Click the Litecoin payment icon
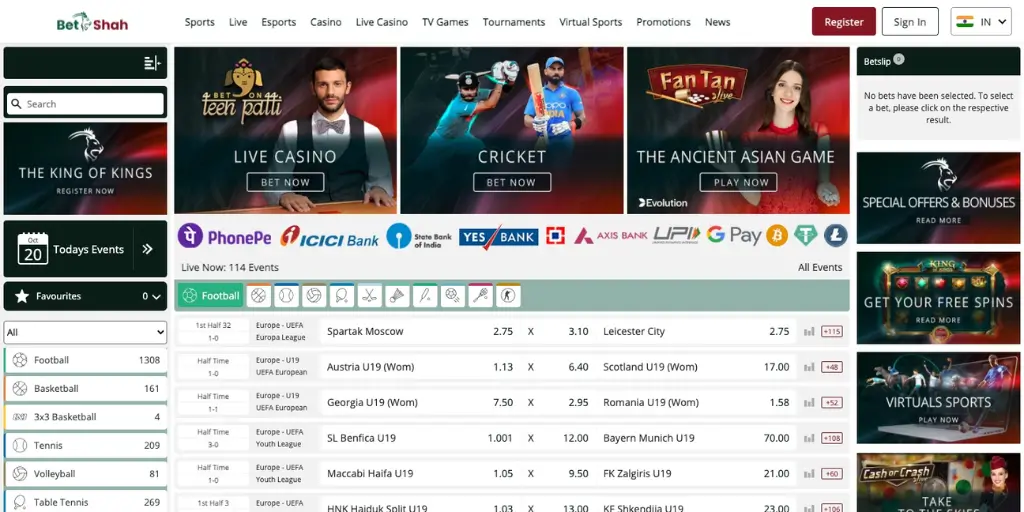1024x512 pixels. 835,235
